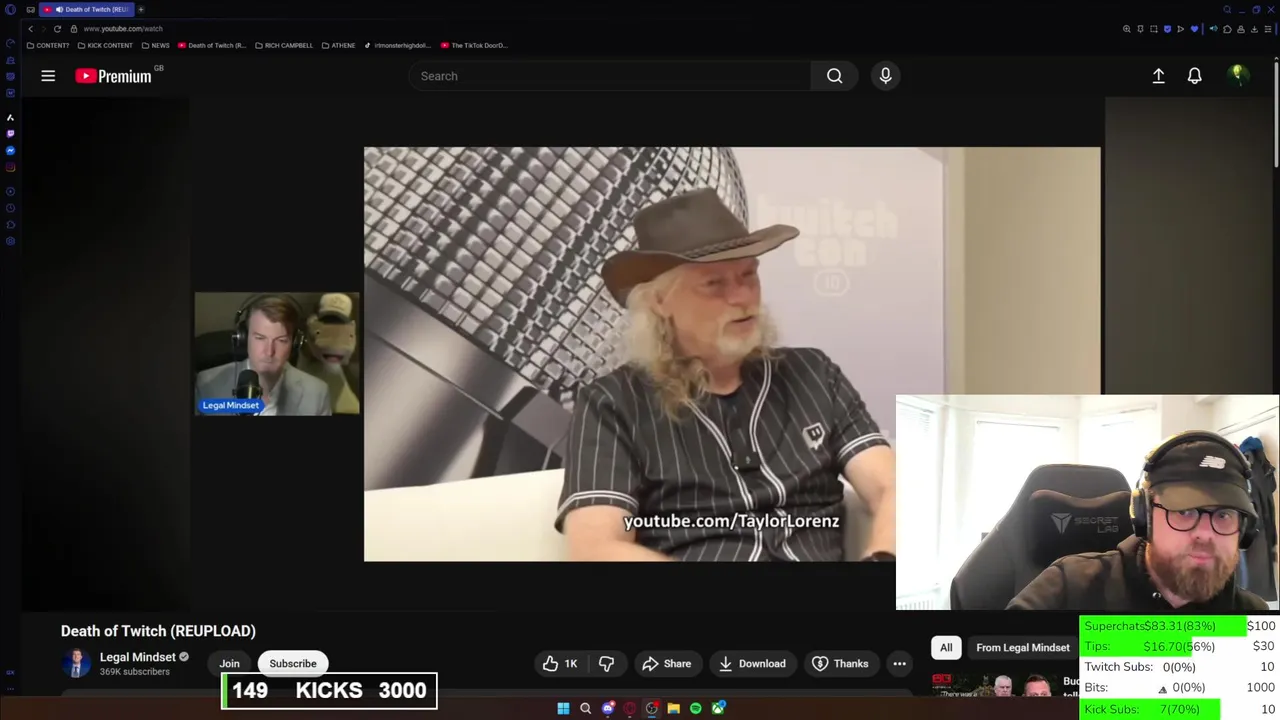
Task: Open the 'ATHENE' bookmarks folder
Action: [x=338, y=45]
